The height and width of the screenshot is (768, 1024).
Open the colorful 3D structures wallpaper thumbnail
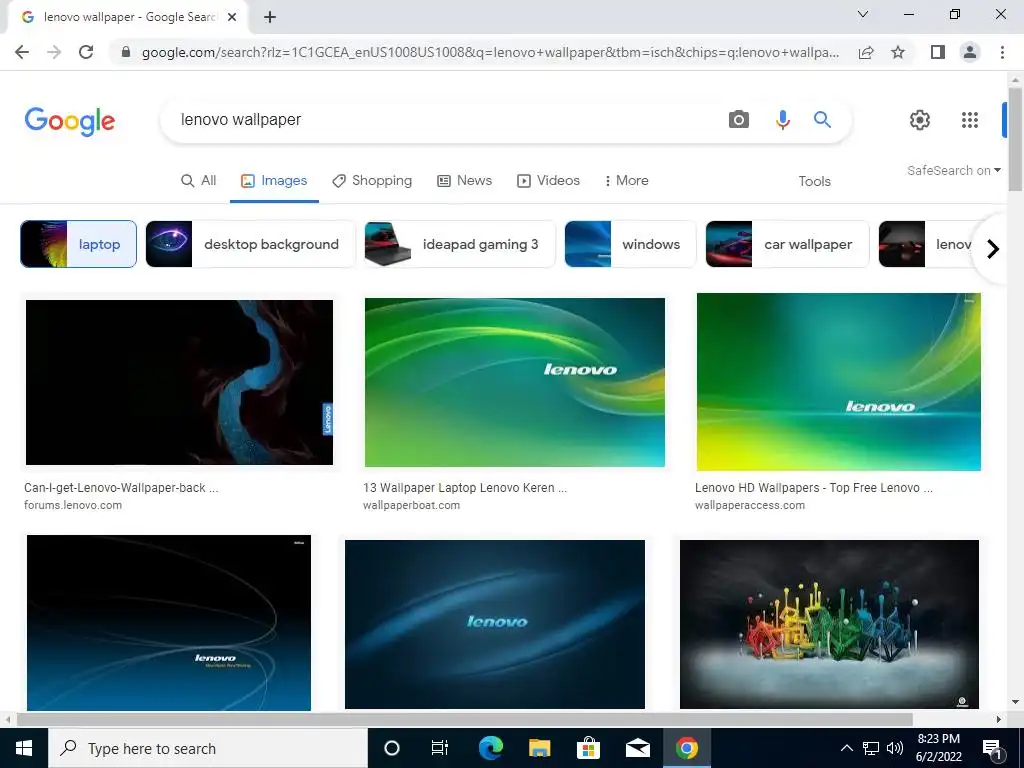(x=829, y=624)
